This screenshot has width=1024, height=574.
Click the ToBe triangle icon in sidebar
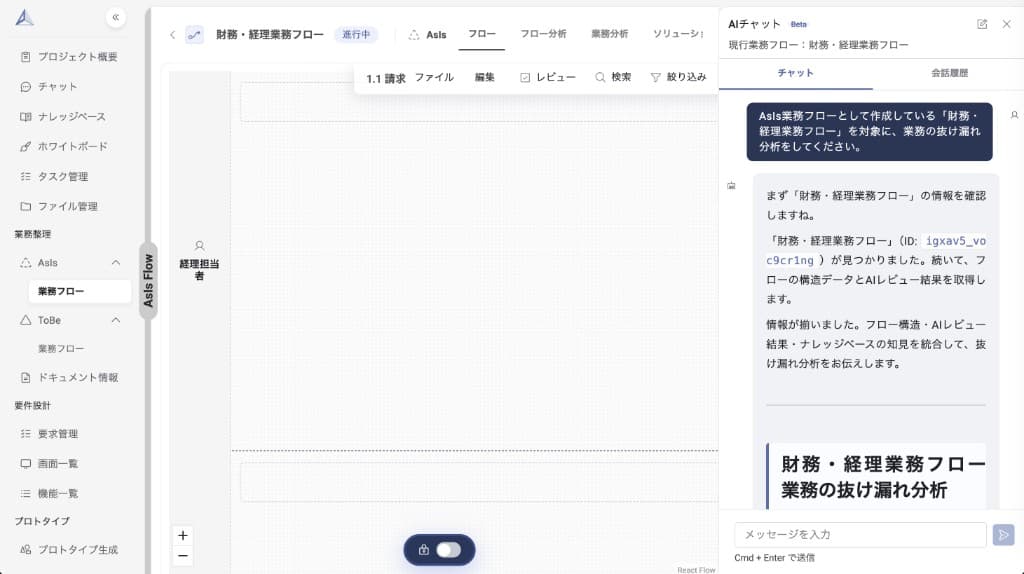click(x=25, y=320)
